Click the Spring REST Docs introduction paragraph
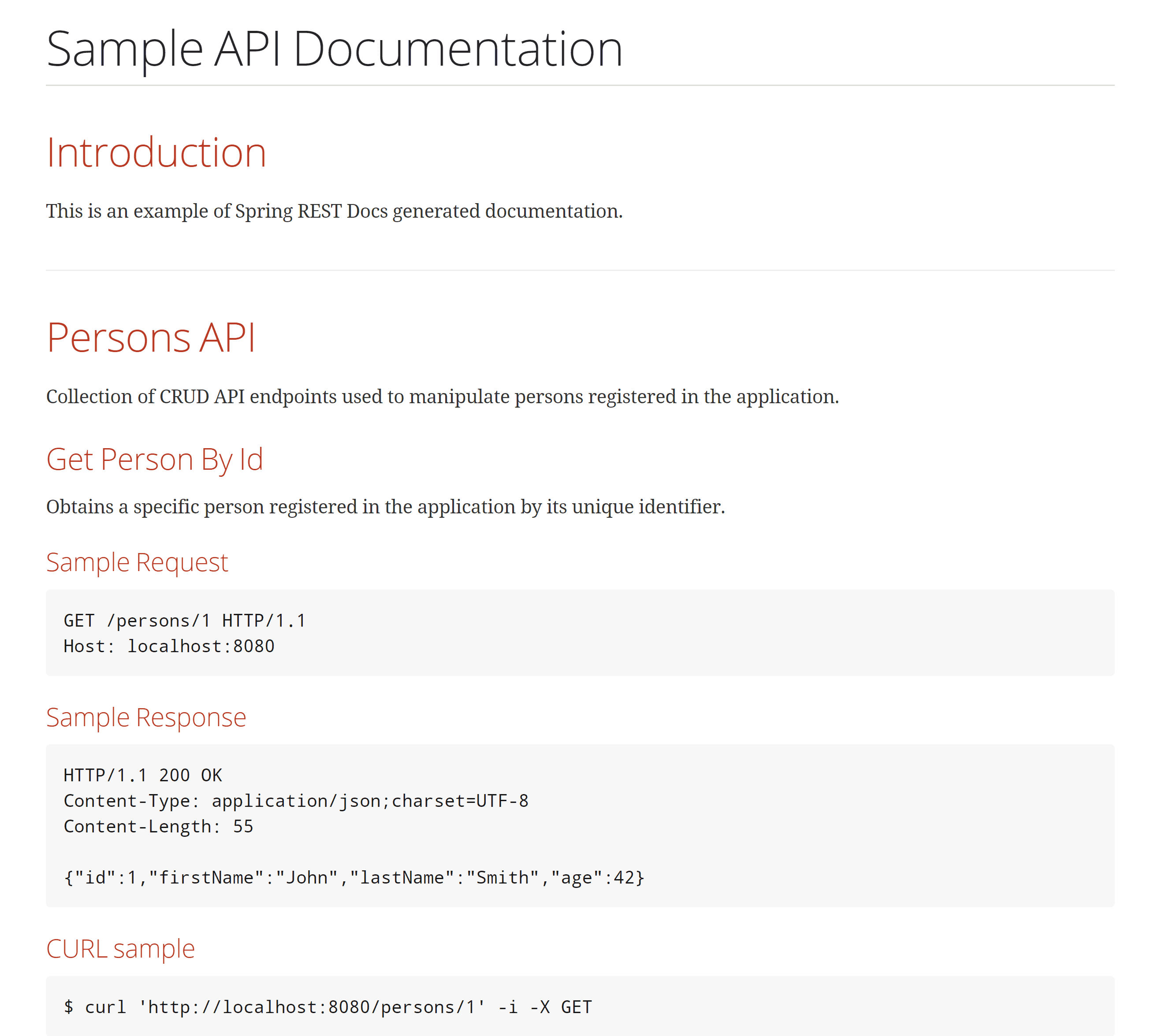1158x1036 pixels. (334, 211)
